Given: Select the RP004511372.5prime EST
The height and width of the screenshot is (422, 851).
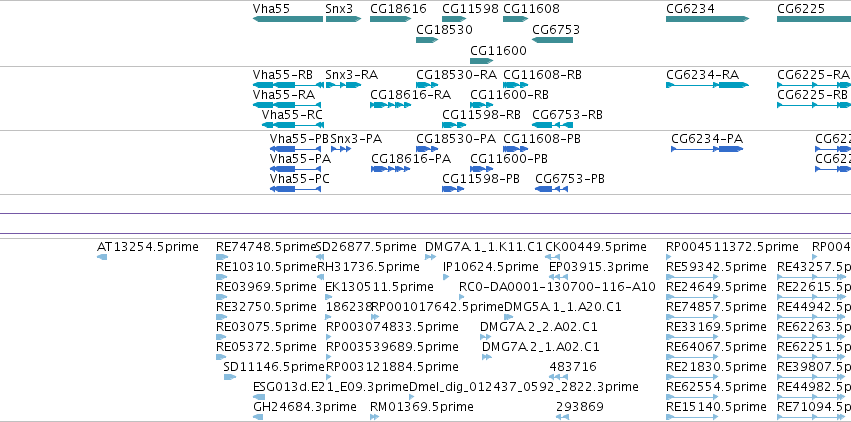Looking at the screenshot, I should pos(669,257).
